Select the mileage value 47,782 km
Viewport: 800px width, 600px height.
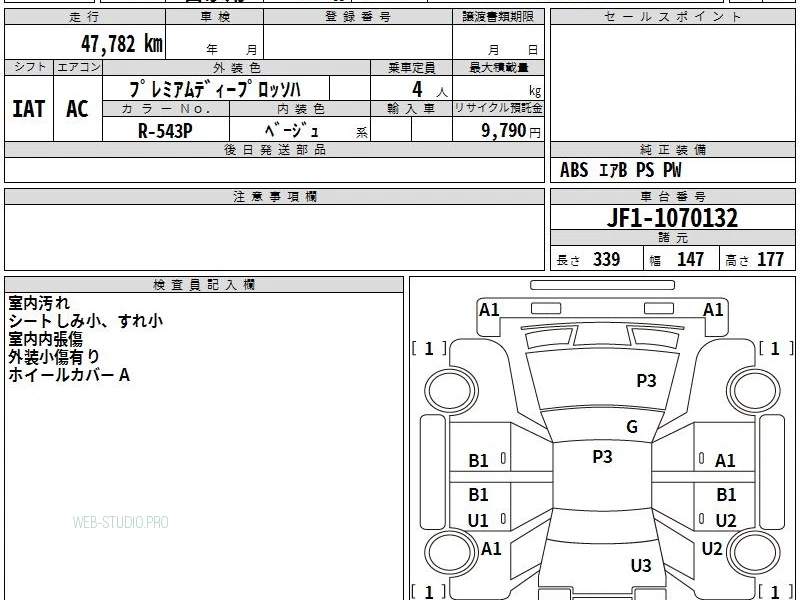(122, 44)
